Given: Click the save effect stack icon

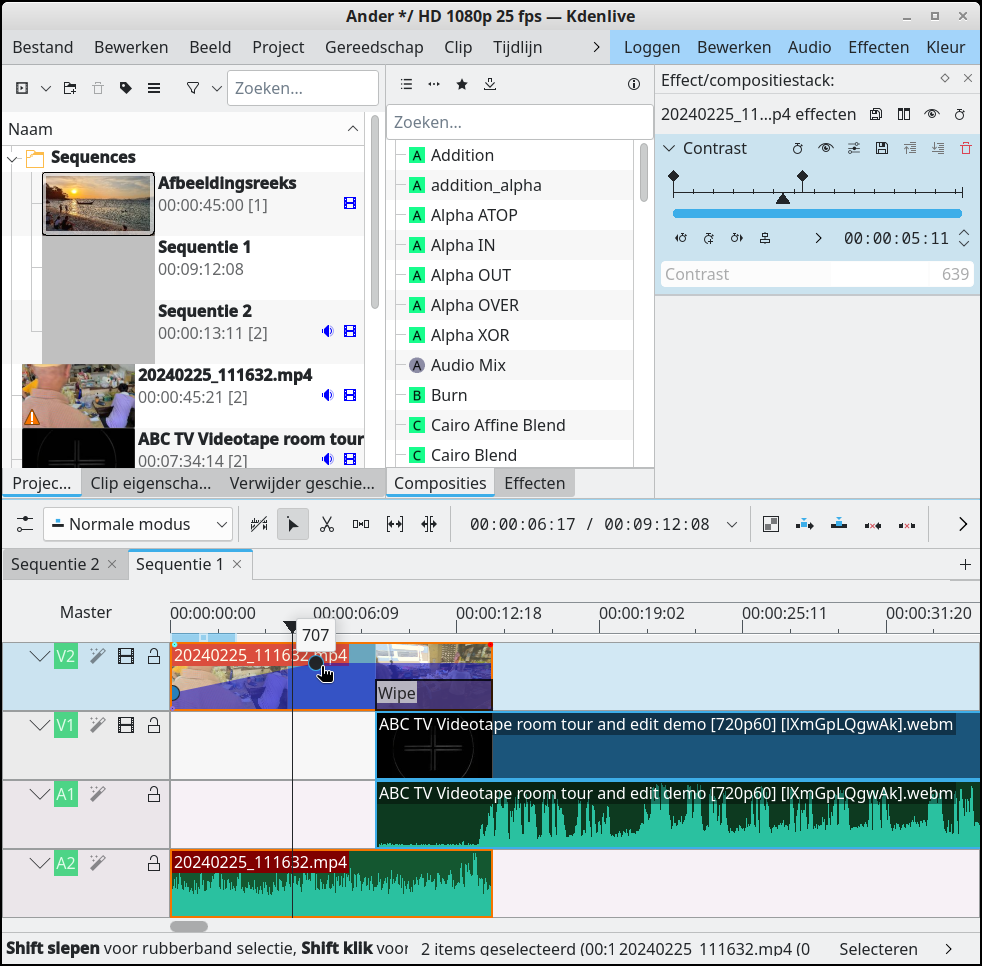Looking at the screenshot, I should [x=876, y=114].
